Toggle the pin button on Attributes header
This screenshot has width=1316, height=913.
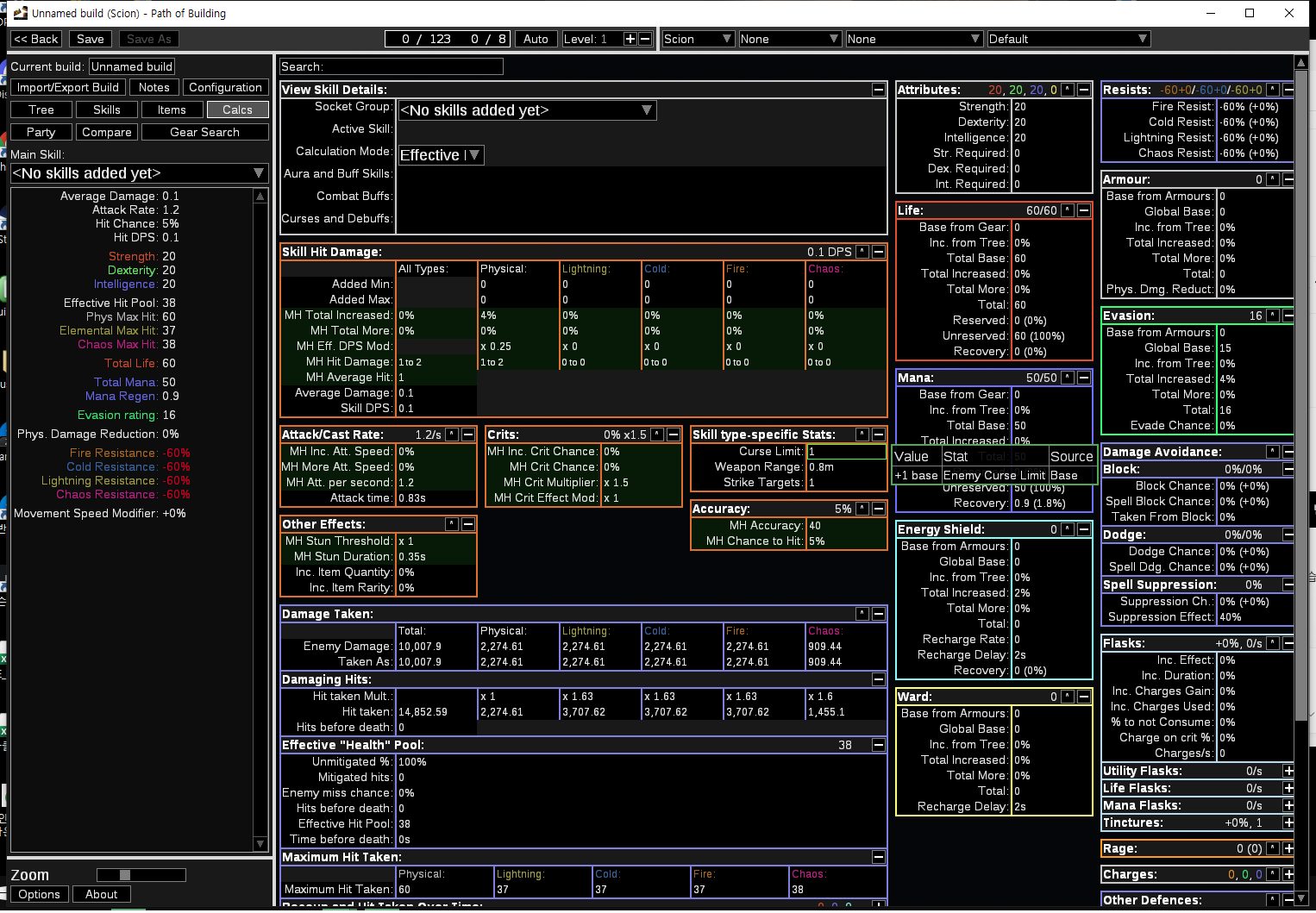(x=1068, y=90)
